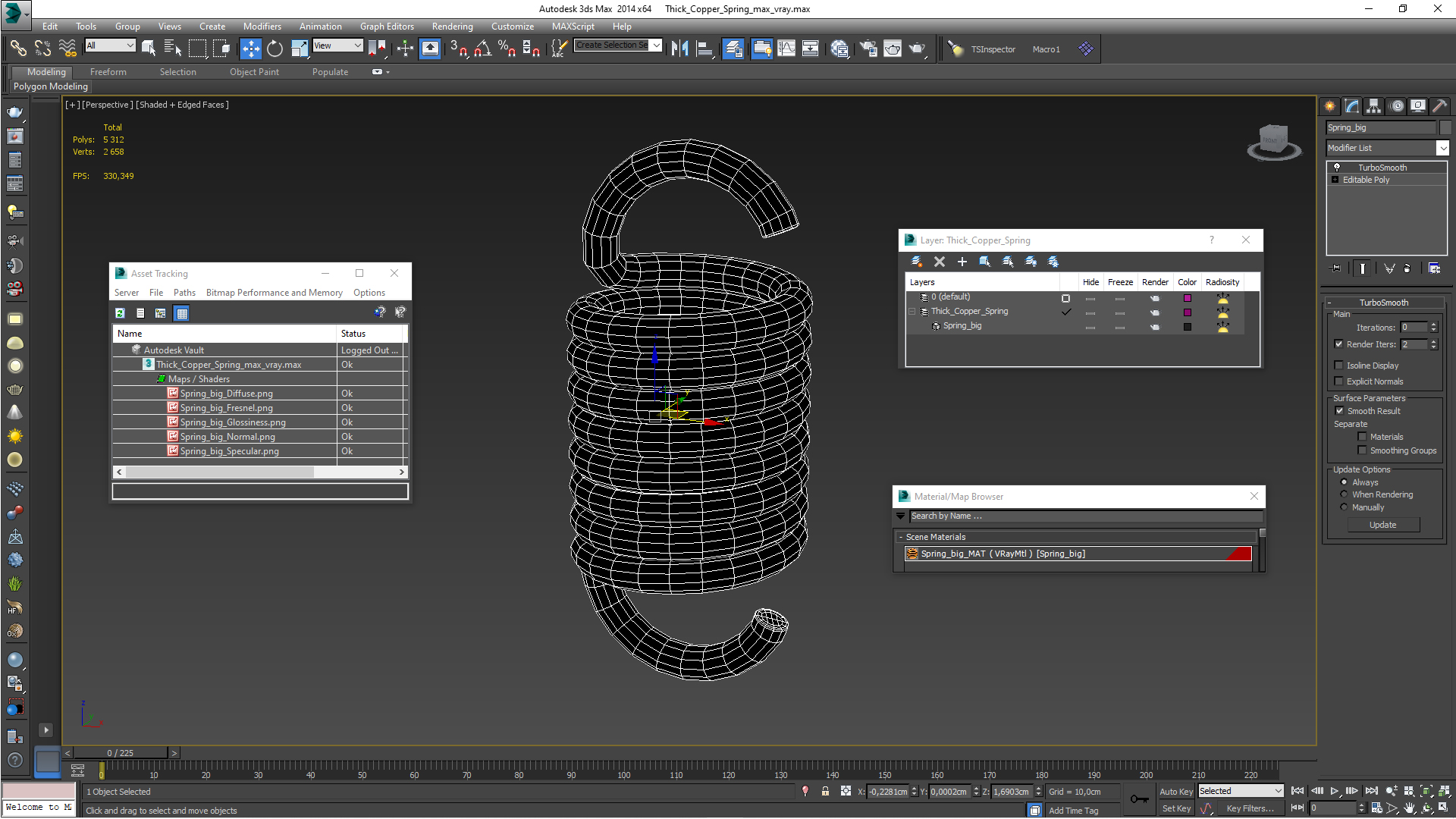Toggle Percent Snap

(507, 49)
